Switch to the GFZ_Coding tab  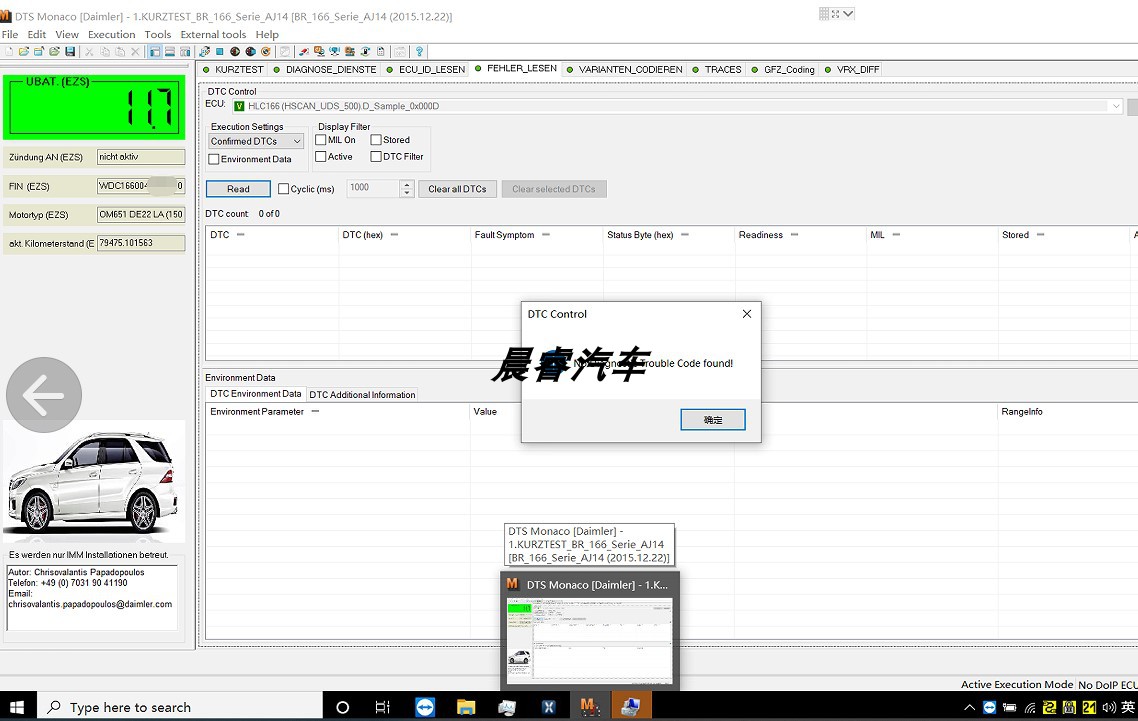coord(783,69)
